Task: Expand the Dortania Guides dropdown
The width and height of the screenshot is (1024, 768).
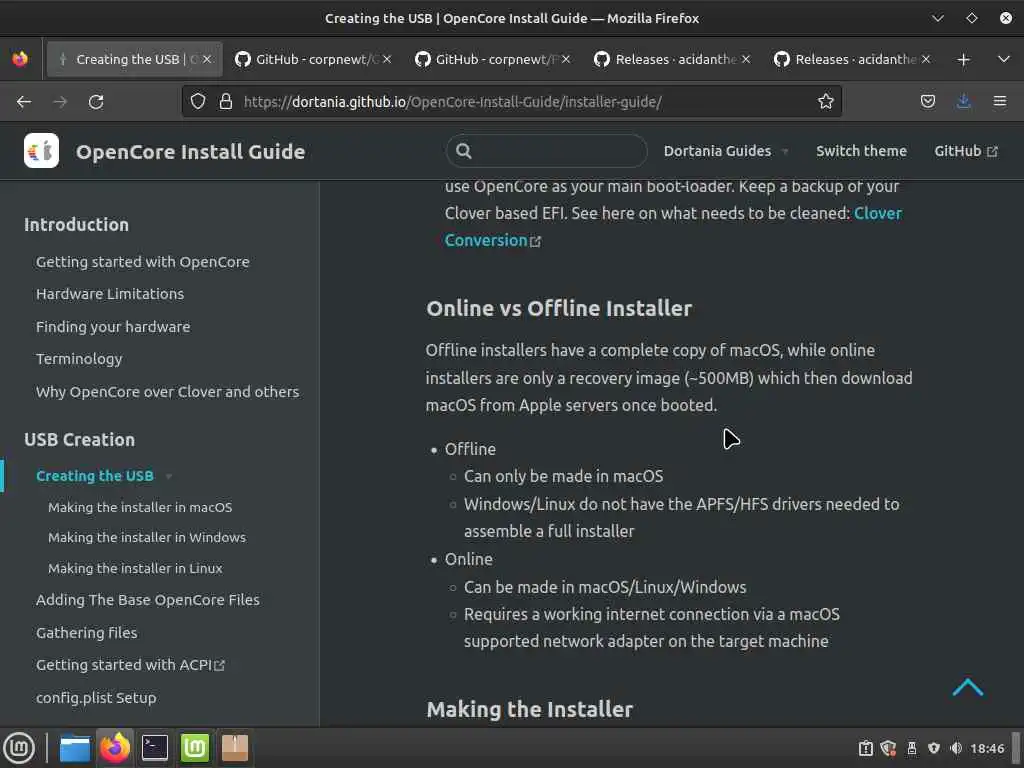Action: click(726, 151)
